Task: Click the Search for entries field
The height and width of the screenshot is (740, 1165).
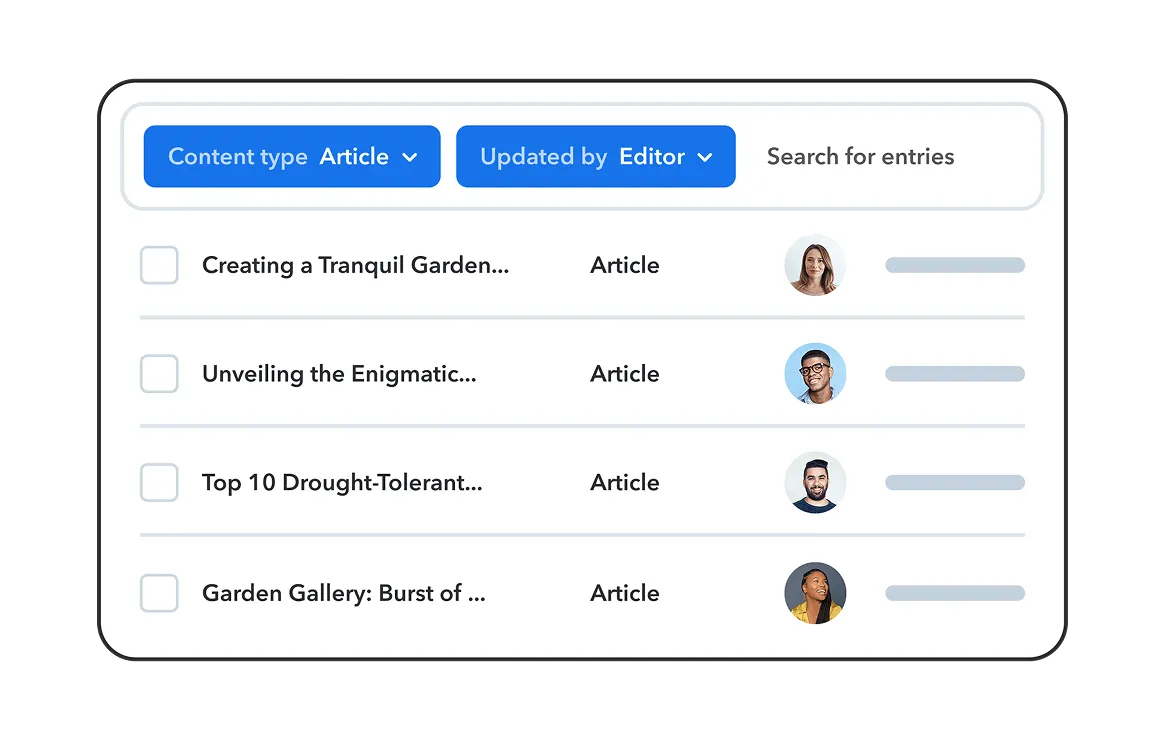Action: coord(860,156)
